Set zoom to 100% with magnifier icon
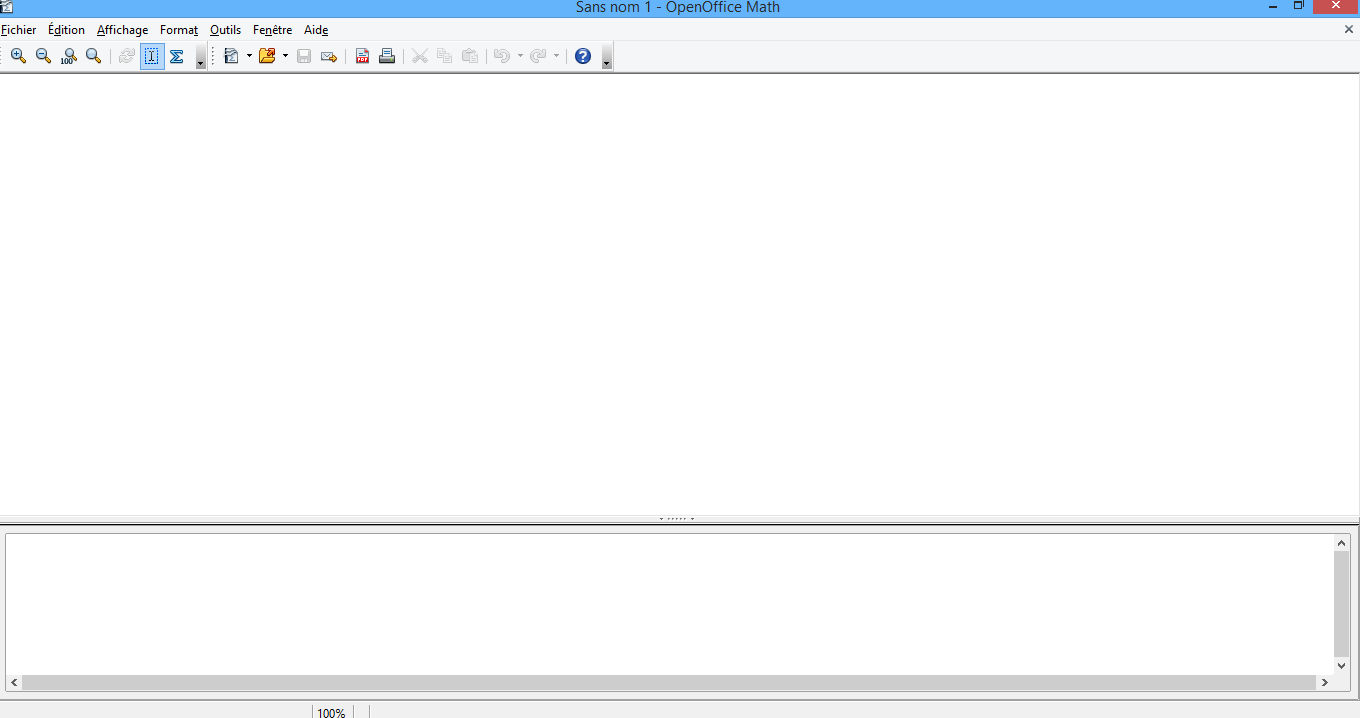Viewport: 1360px width, 718px height. tap(68, 56)
